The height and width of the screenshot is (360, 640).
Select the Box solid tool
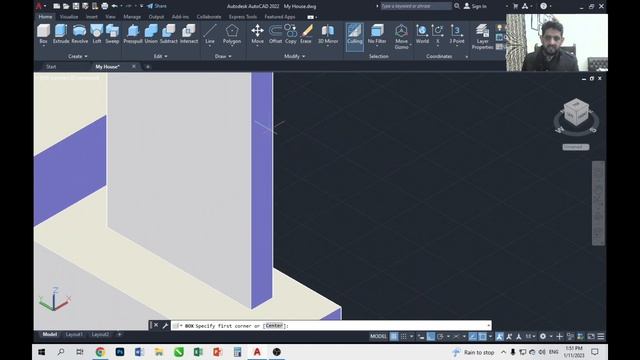43,34
